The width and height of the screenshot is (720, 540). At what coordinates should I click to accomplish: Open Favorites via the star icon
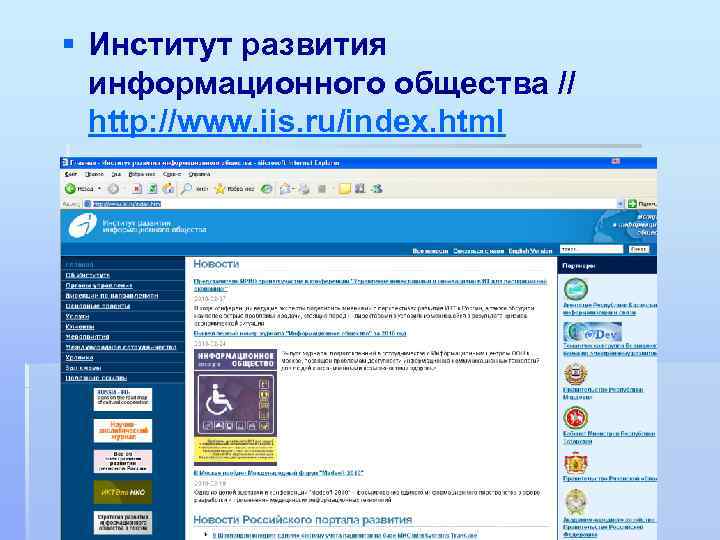click(220, 189)
